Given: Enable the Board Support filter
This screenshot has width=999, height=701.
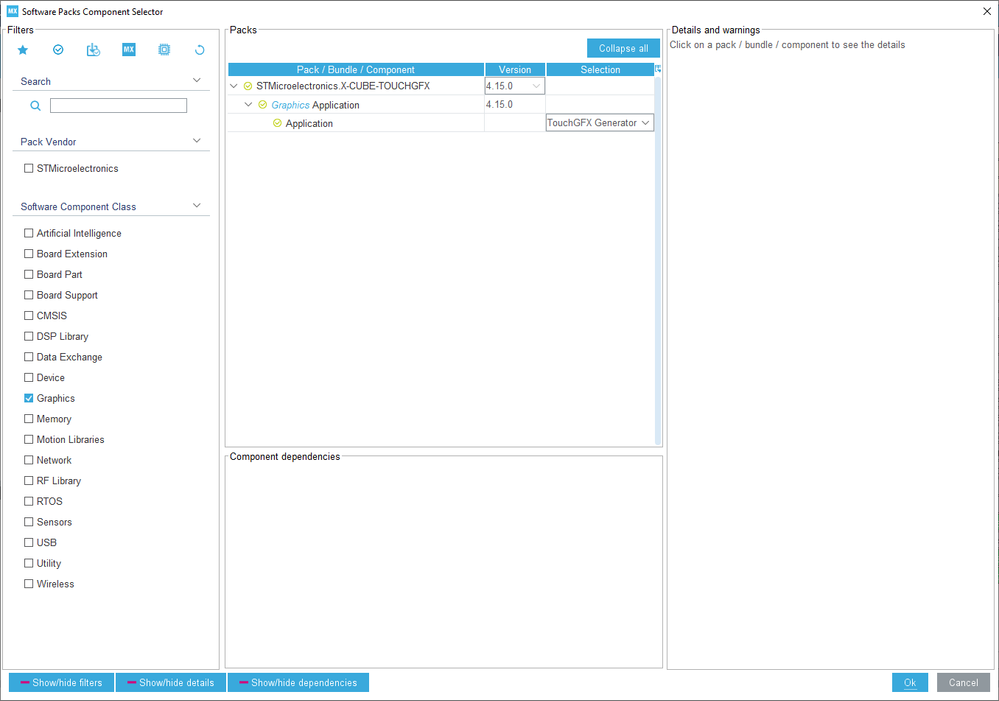Looking at the screenshot, I should tap(29, 295).
